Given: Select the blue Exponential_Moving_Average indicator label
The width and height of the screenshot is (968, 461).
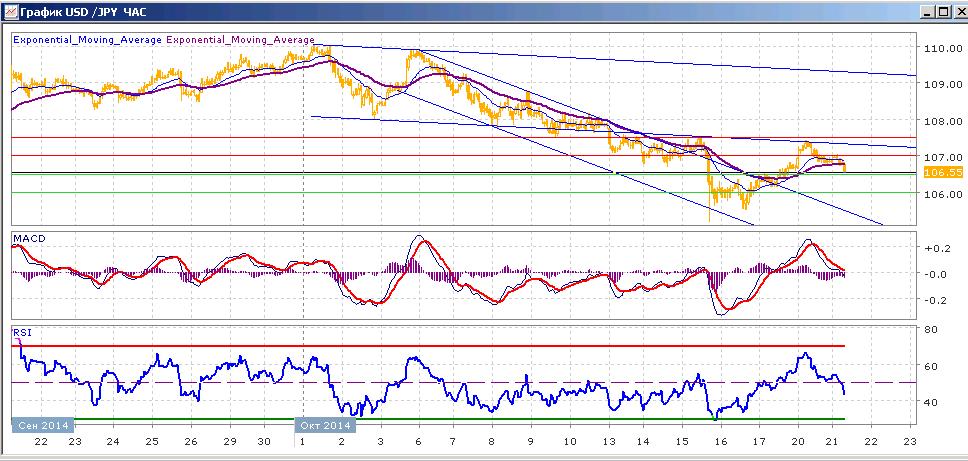Looking at the screenshot, I should 86,39.
